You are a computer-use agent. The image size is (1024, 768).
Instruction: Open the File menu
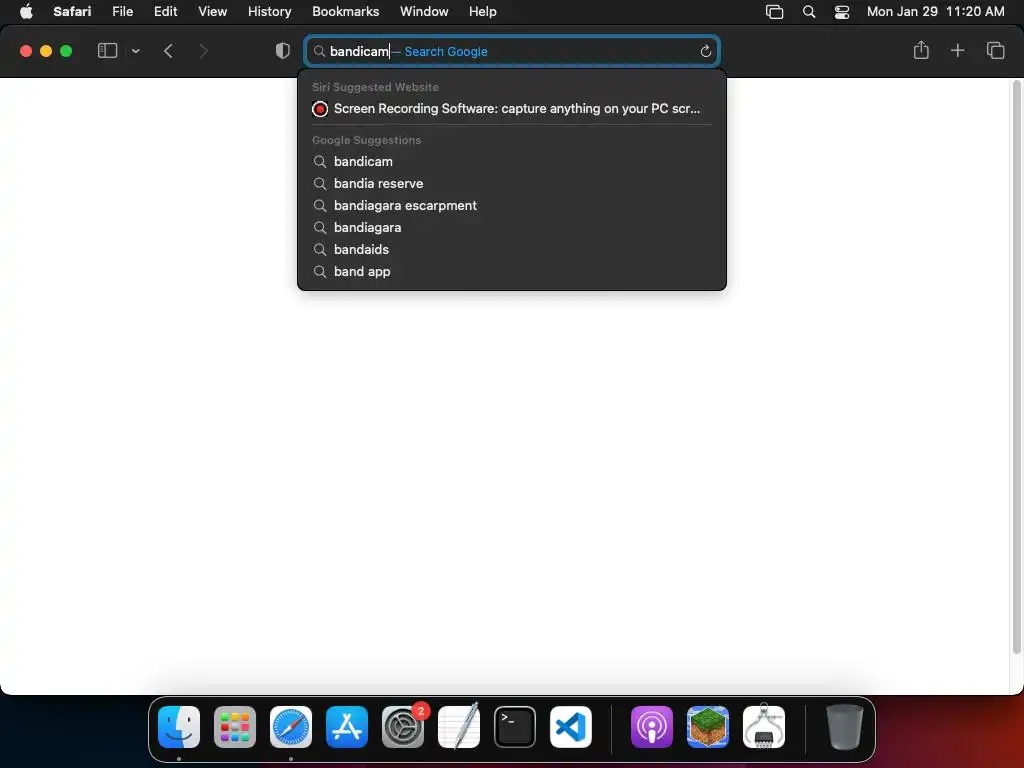[x=122, y=11]
